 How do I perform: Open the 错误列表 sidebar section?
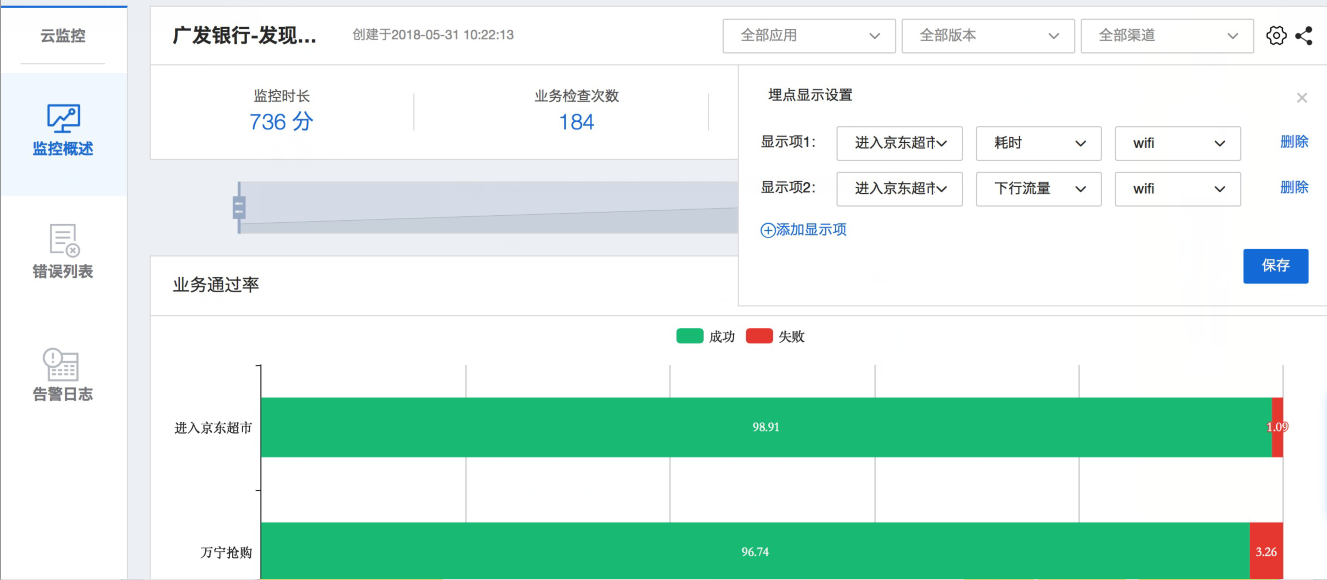coord(63,252)
